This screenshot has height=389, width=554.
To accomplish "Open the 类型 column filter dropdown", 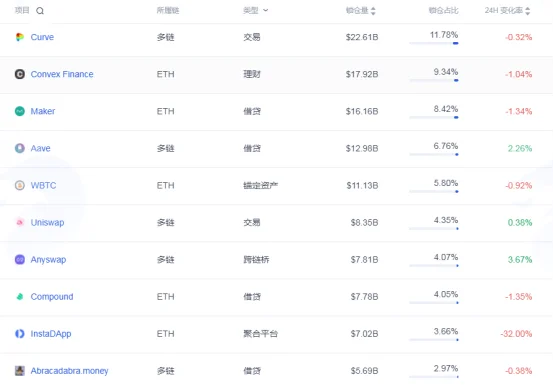I will (266, 11).
